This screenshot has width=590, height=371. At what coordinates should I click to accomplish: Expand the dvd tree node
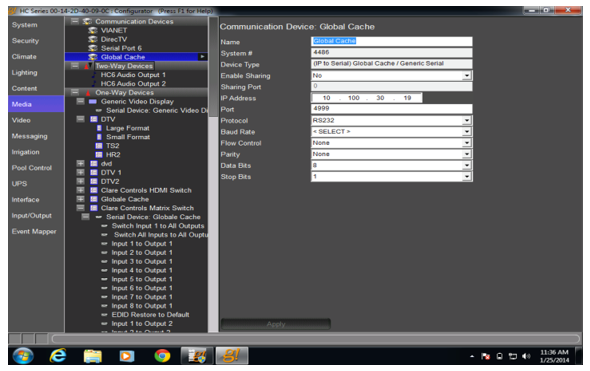(x=81, y=163)
